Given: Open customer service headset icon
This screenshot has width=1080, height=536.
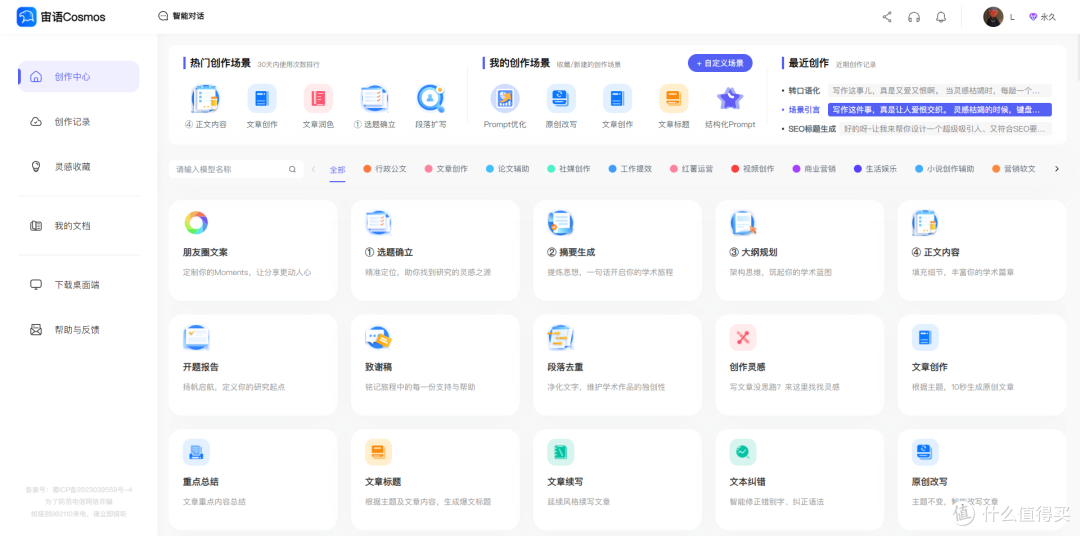Looking at the screenshot, I should tap(913, 17).
